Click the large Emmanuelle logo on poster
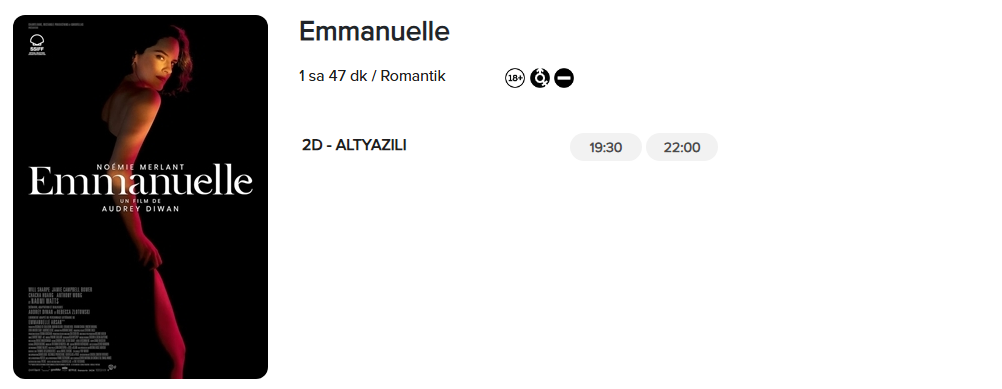This screenshot has height=389, width=1002. click(x=141, y=181)
